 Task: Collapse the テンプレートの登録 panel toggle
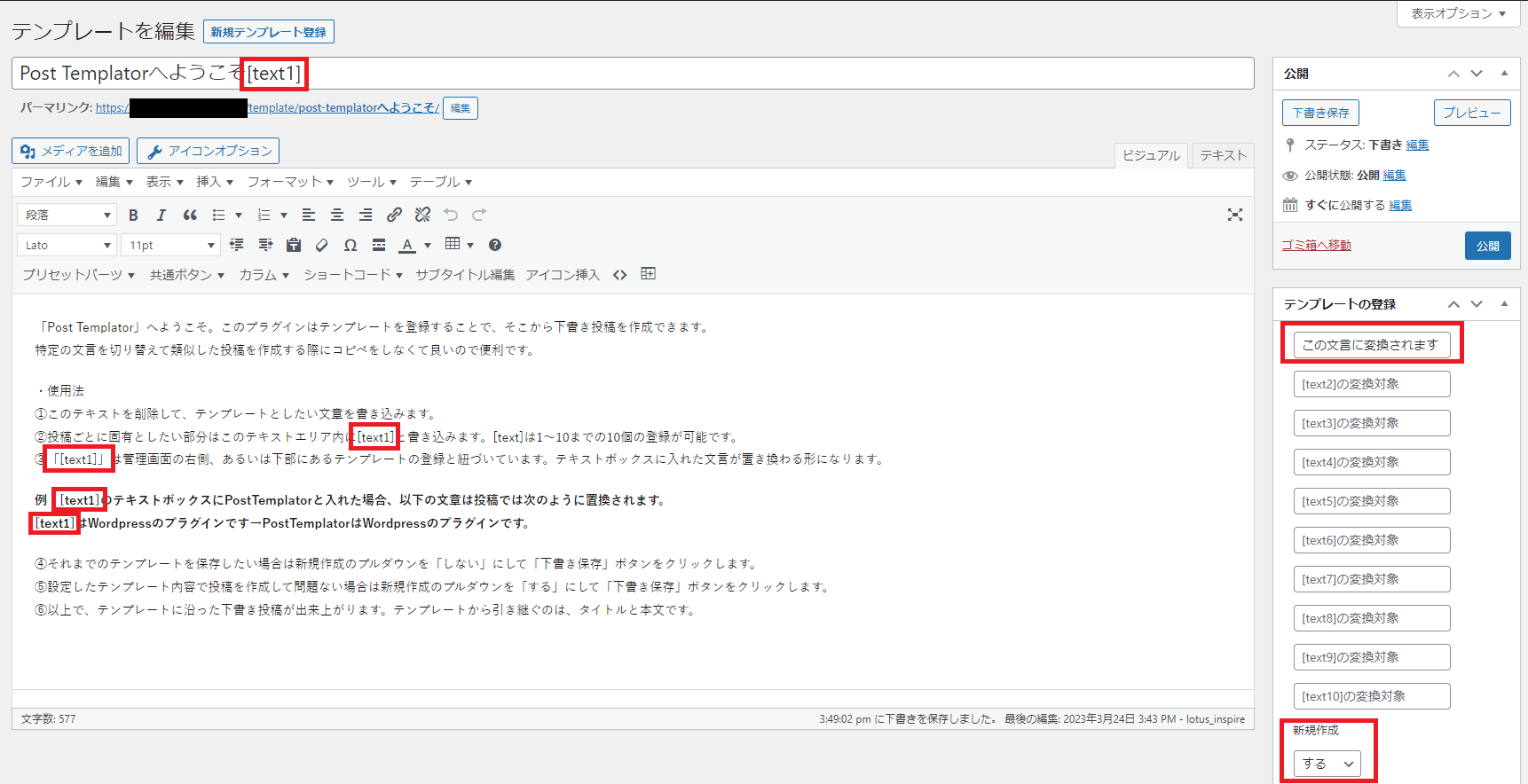click(1504, 303)
